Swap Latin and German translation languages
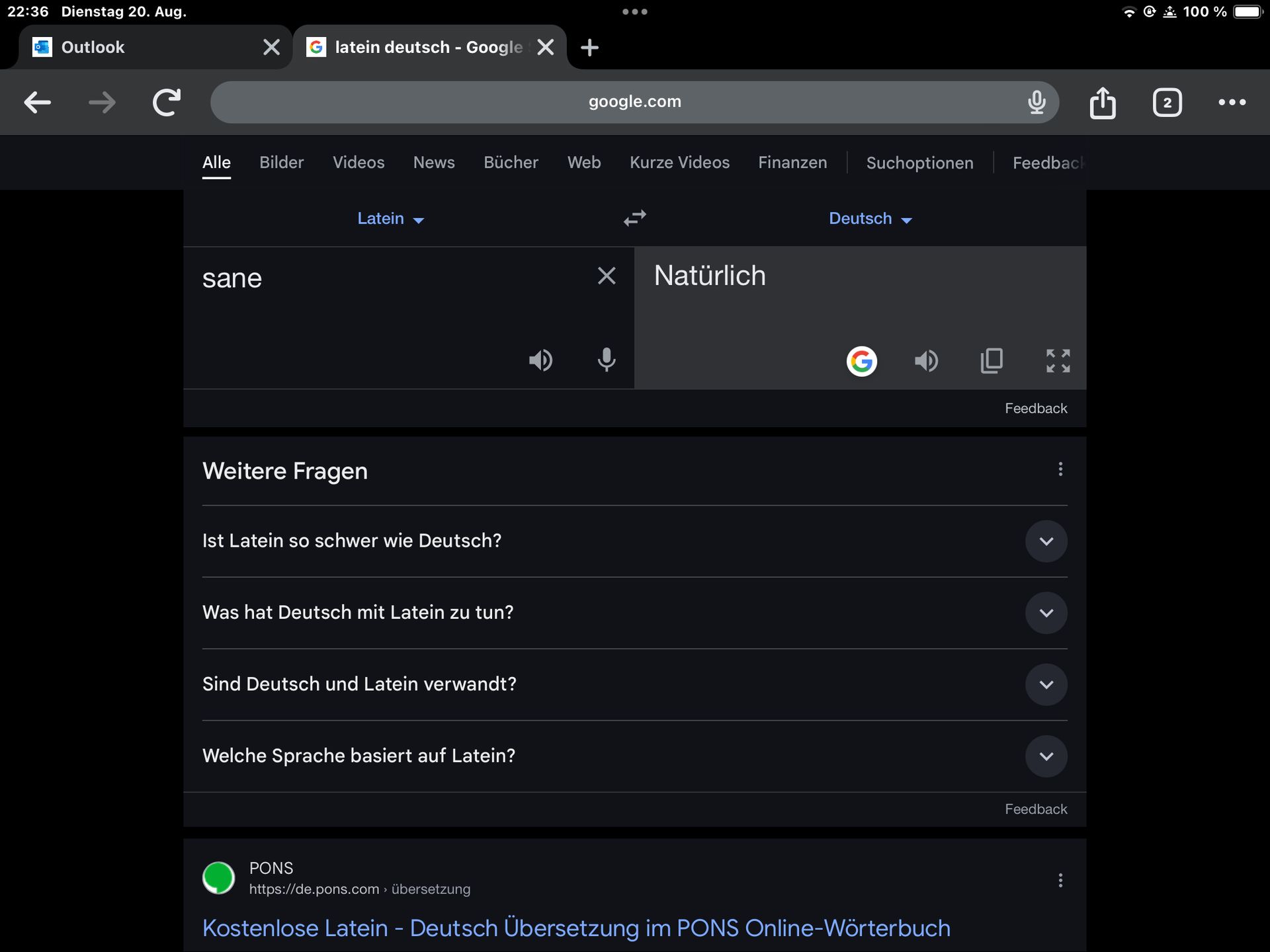The height and width of the screenshot is (952, 1270). click(x=634, y=218)
